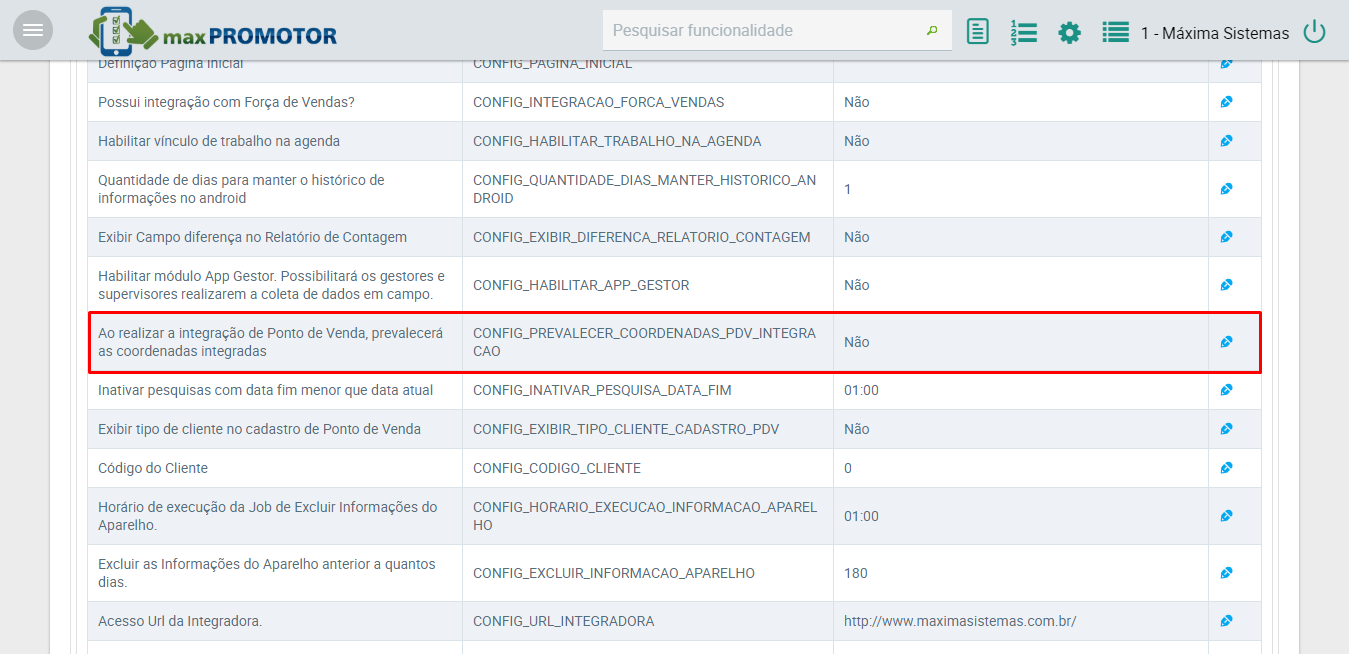Edit CONFIG_PREVALECER_COORDENADAS_PDV_INTEGRACAO setting
This screenshot has width=1349, height=654.
pos(1226,342)
